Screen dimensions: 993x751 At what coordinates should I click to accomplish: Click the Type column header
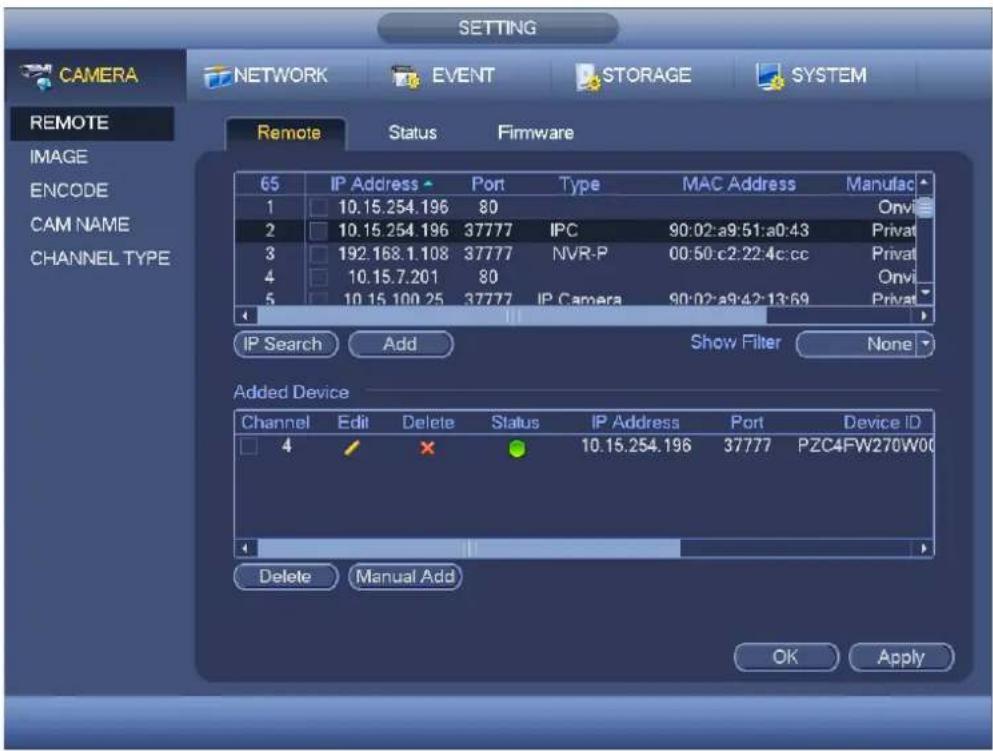point(579,184)
